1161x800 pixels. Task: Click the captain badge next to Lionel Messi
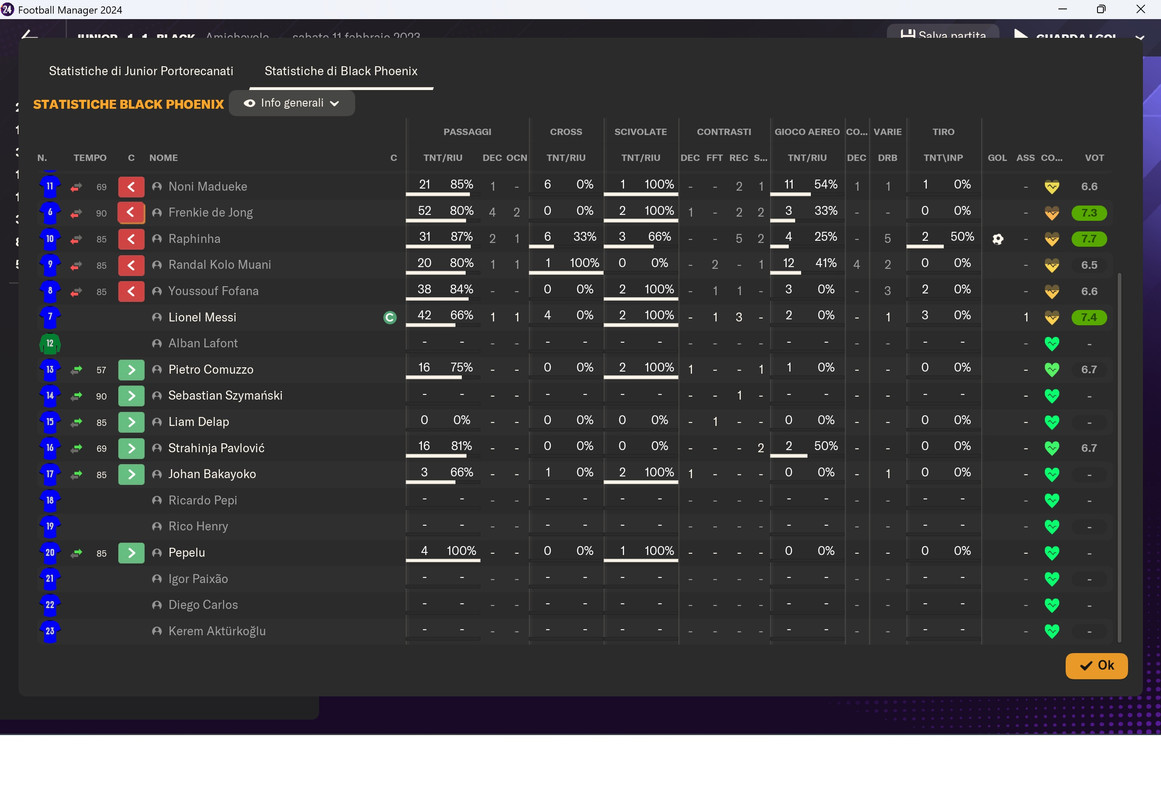tap(390, 318)
